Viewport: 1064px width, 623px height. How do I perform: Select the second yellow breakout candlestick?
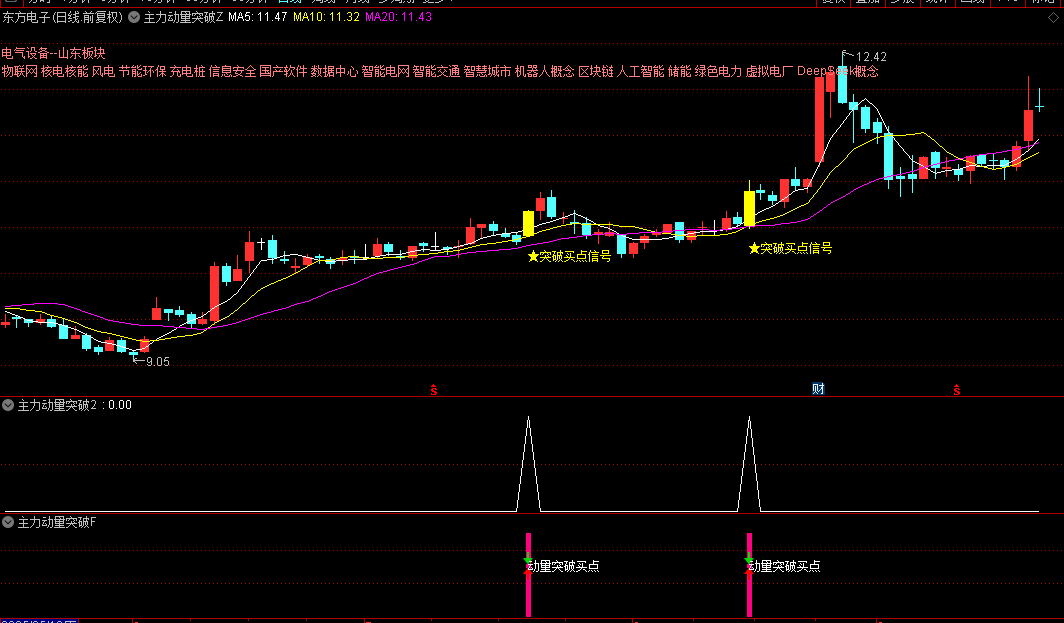(x=749, y=207)
